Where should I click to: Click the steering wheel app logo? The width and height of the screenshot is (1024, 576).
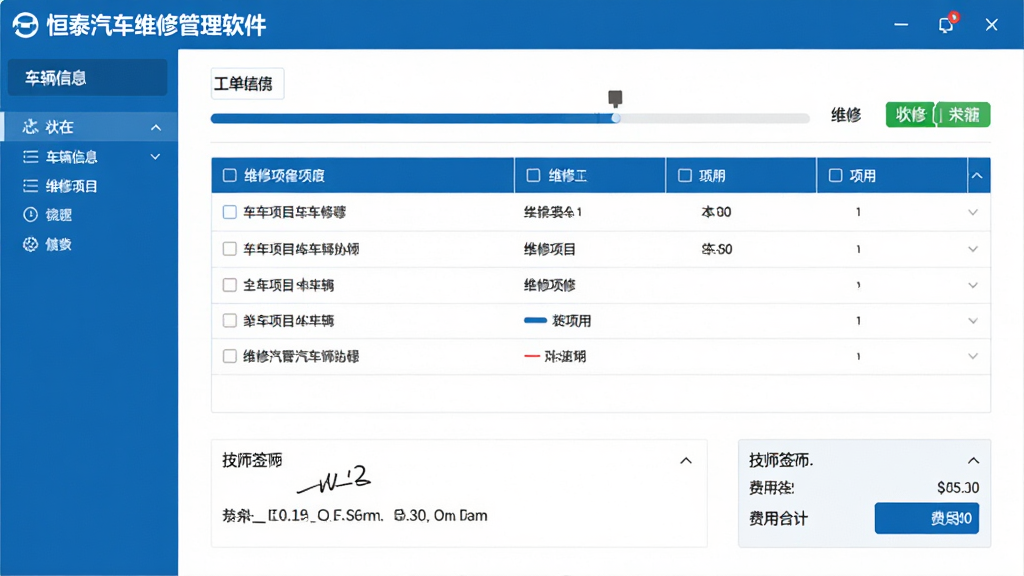coord(25,25)
